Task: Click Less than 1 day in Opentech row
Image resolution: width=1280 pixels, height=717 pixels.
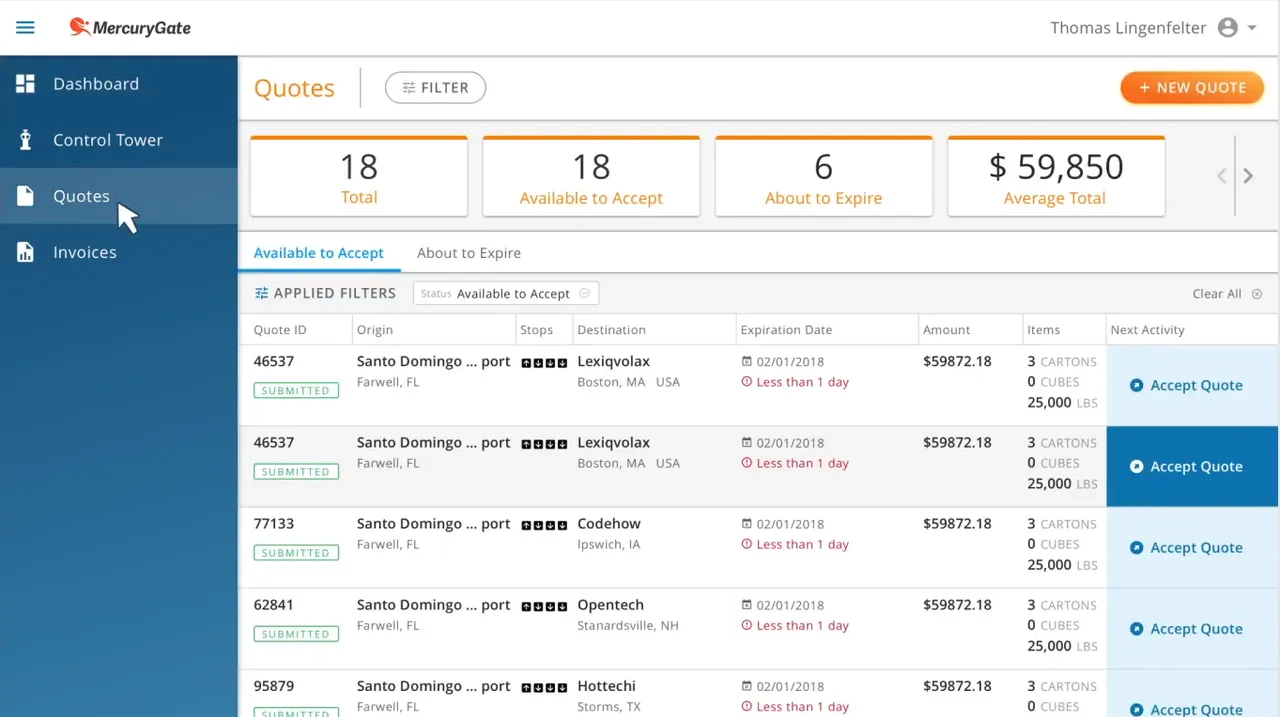Action: pyautogui.click(x=803, y=626)
